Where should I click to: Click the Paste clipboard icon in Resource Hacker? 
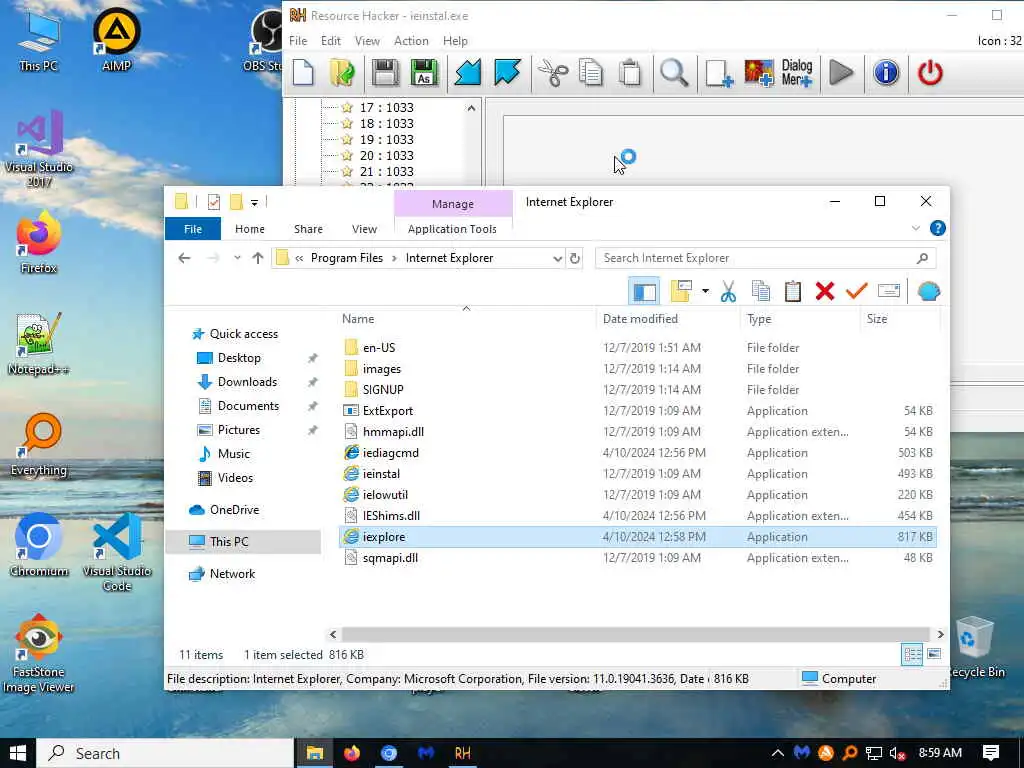point(630,72)
